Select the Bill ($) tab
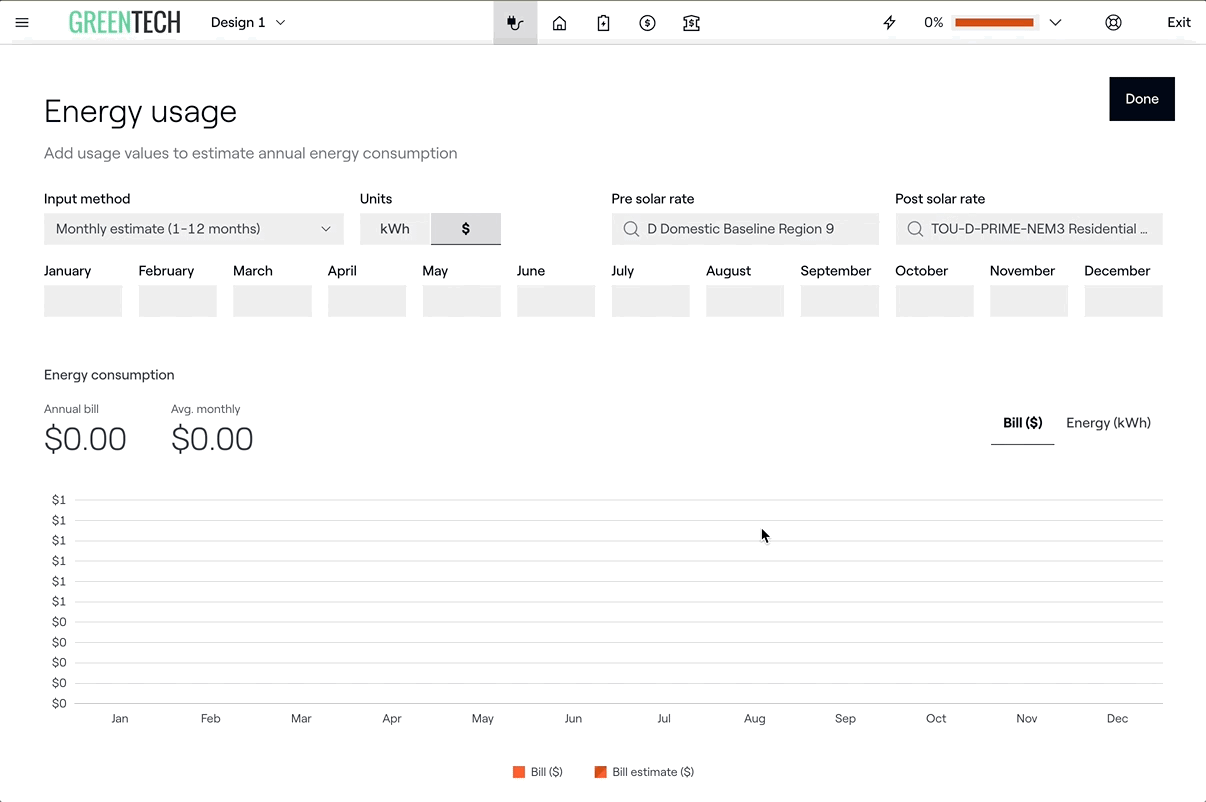This screenshot has width=1206, height=802. (x=1022, y=423)
